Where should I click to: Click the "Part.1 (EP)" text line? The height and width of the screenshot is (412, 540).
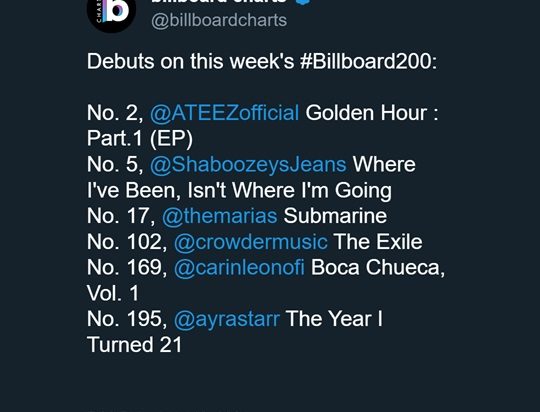[x=140, y=139]
